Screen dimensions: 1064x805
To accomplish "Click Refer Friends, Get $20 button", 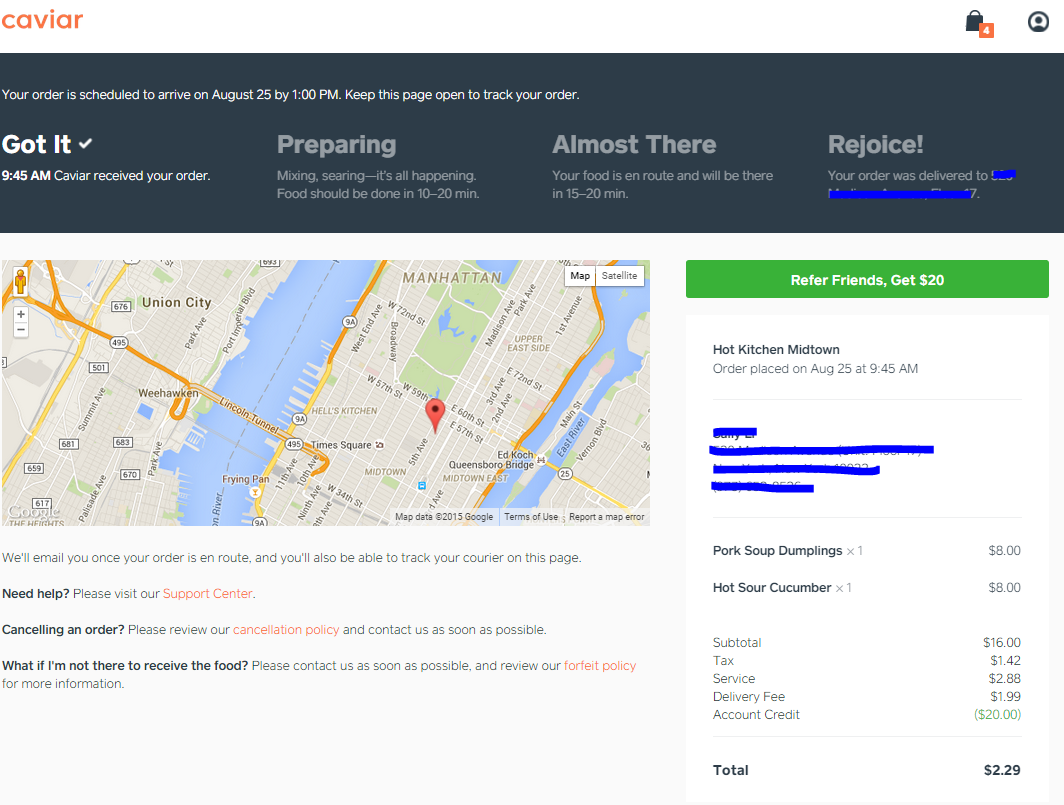I will (867, 279).
